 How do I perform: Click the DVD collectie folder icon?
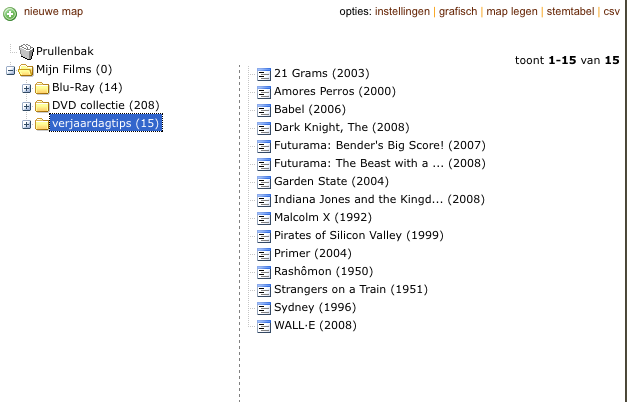42,106
